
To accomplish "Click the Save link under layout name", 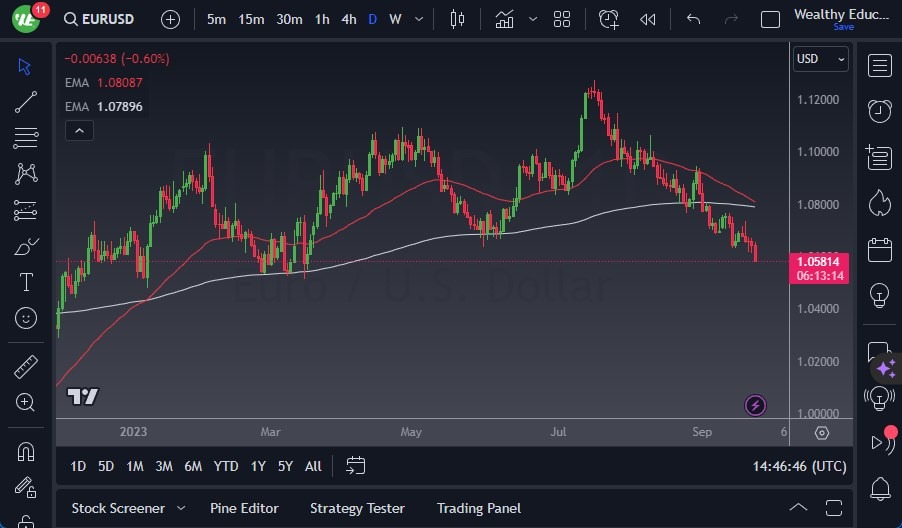I will (x=843, y=27).
